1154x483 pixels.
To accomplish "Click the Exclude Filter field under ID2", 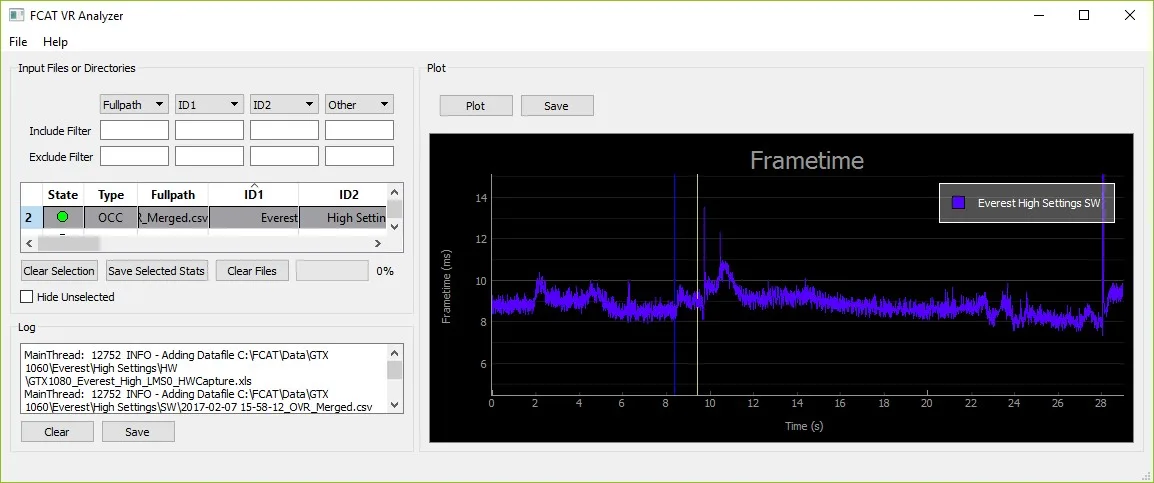I will [284, 156].
